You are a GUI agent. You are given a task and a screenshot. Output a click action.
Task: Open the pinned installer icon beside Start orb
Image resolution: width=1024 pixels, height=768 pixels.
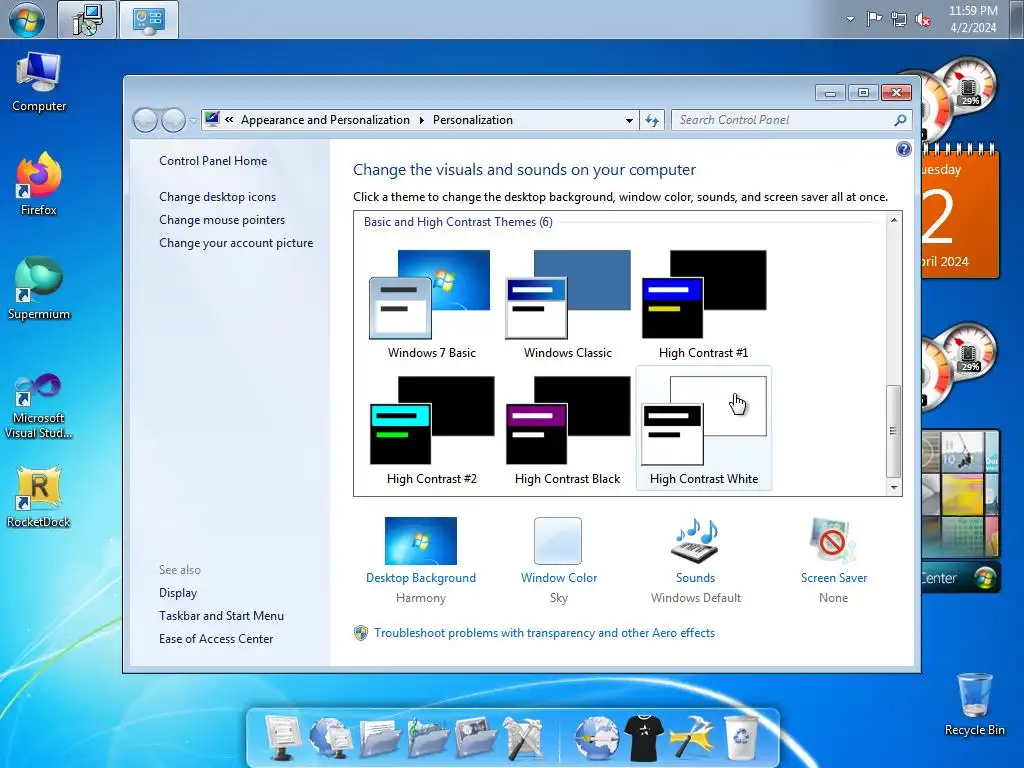(87, 20)
